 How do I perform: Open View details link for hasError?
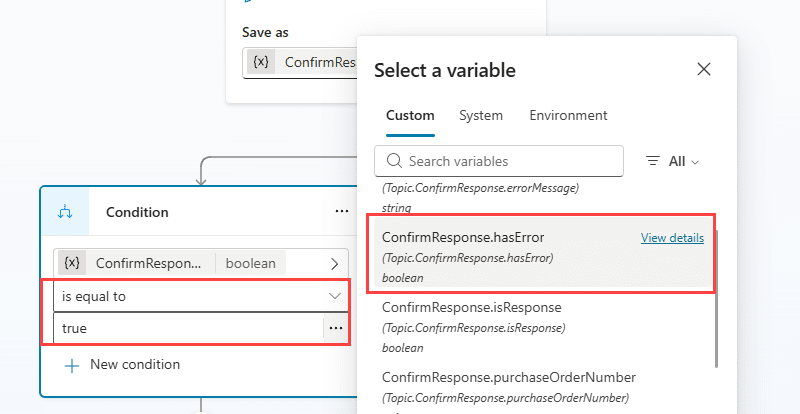(672, 238)
